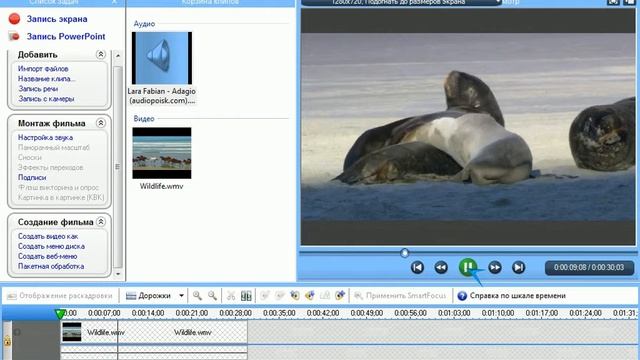Click the Запись экрана link
Image resolution: width=640 pixels, height=360 pixels.
pos(57,19)
